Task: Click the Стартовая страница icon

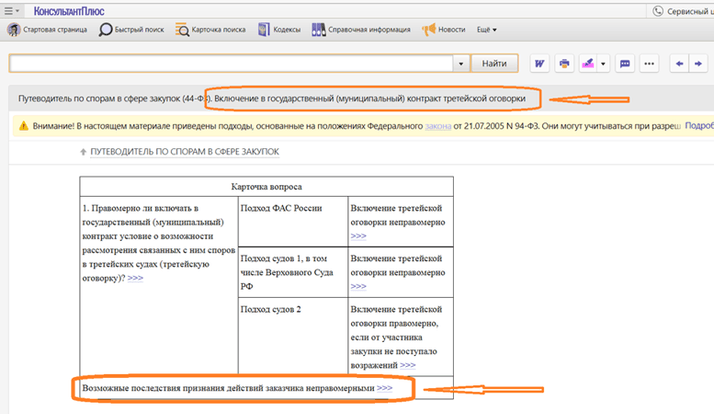Action: point(14,30)
